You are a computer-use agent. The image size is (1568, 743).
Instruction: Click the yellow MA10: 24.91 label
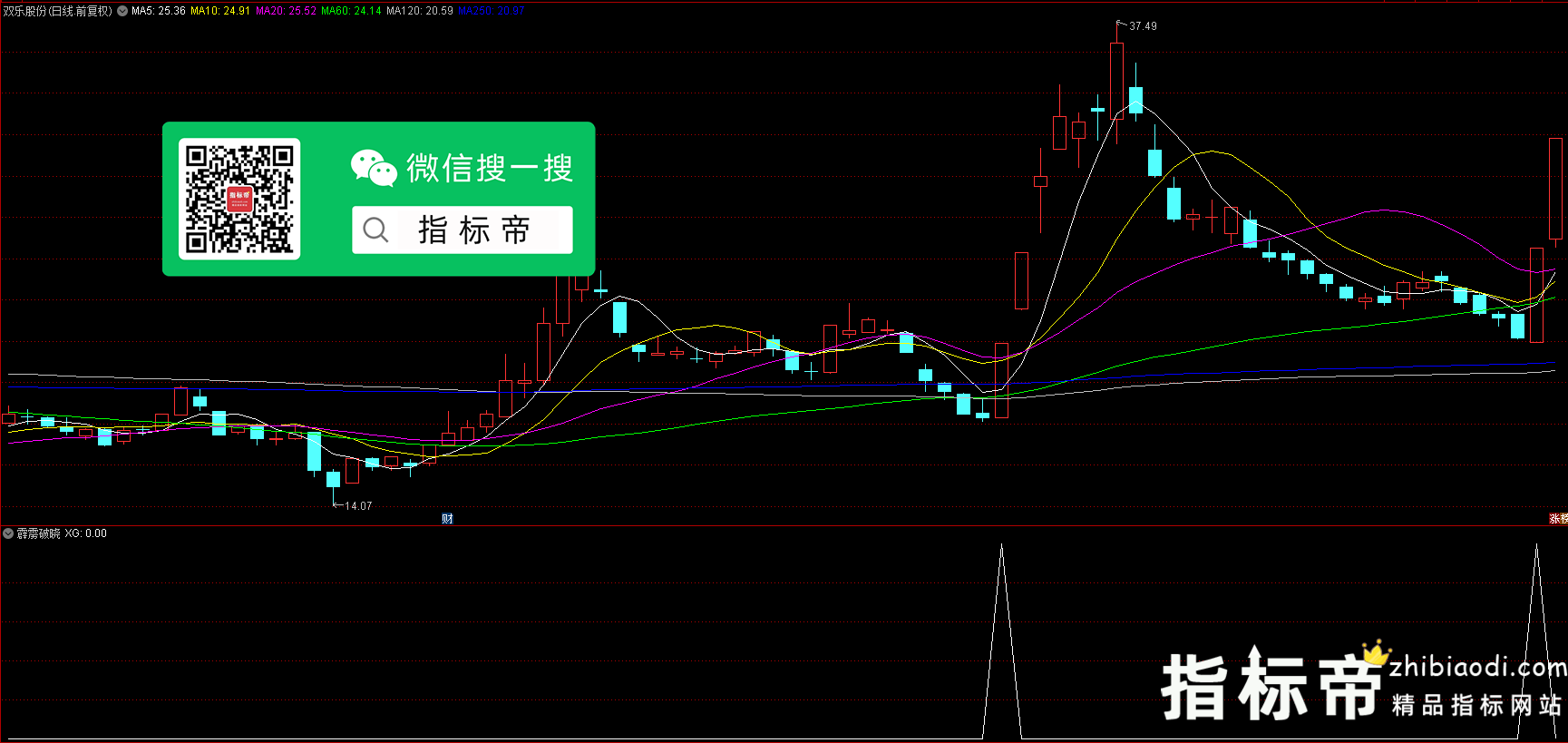(220, 11)
